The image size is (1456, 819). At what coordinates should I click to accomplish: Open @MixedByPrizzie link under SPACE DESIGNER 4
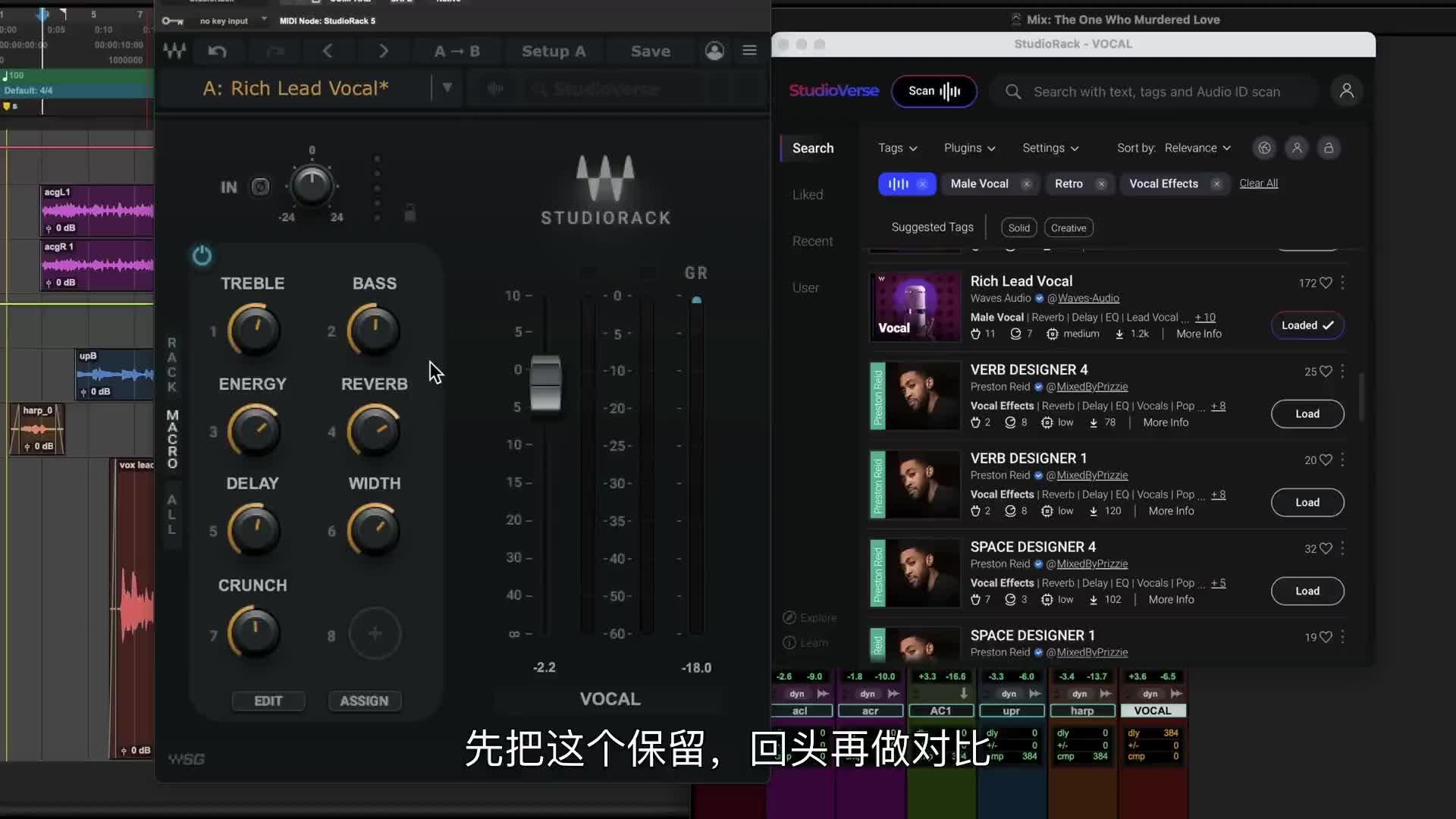pyautogui.click(x=1087, y=564)
